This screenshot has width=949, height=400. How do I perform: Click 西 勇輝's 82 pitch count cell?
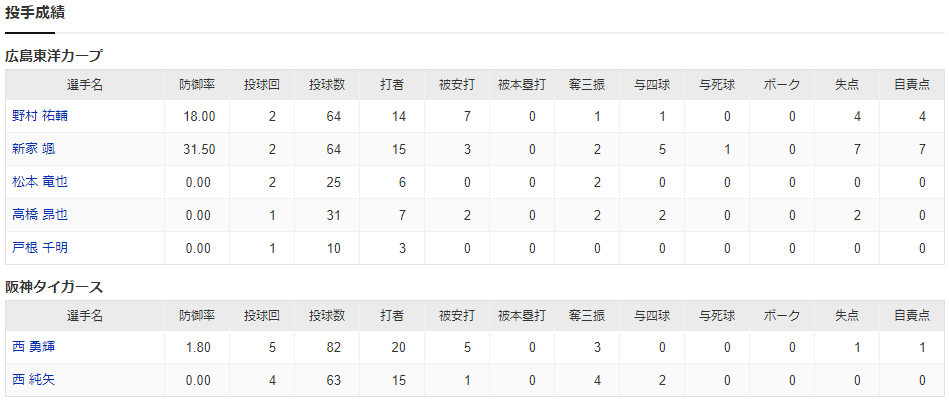point(333,347)
